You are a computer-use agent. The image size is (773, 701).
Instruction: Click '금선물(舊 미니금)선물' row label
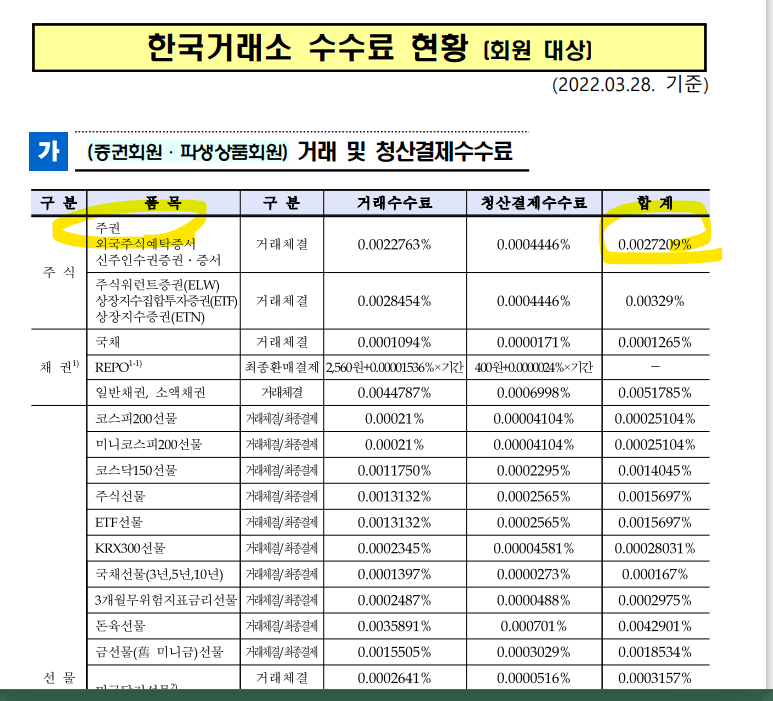tap(159, 652)
